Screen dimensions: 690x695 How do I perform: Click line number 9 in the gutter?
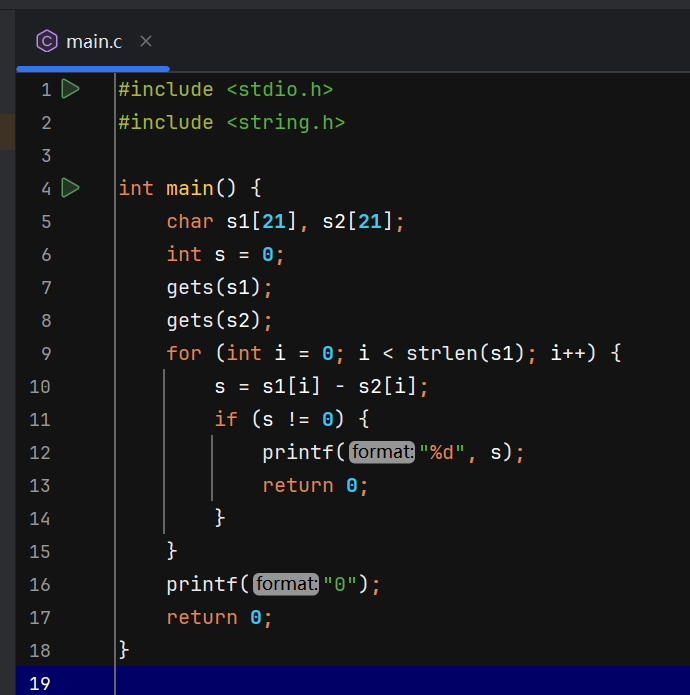[x=45, y=353]
